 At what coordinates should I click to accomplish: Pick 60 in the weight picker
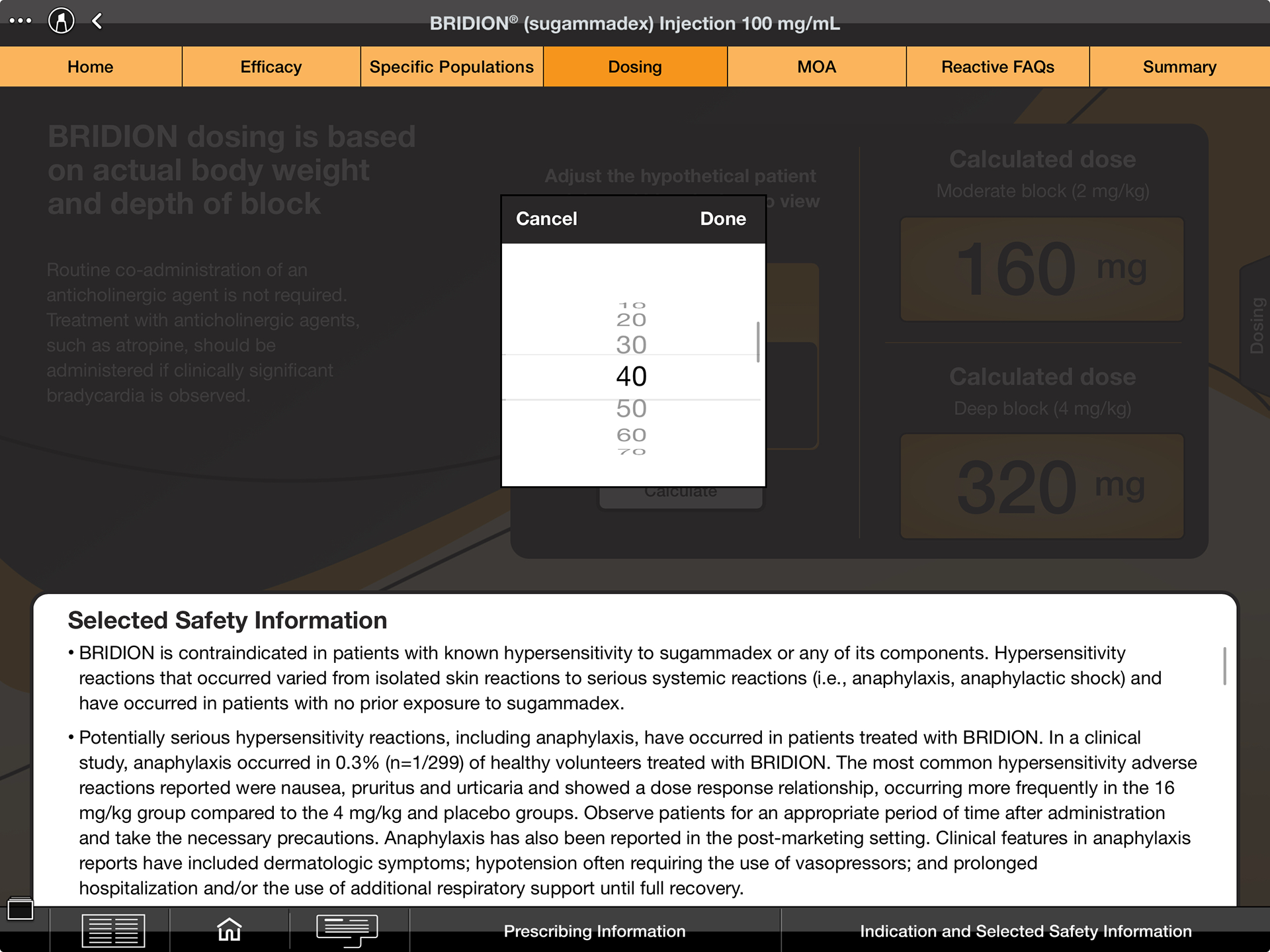[x=631, y=435]
